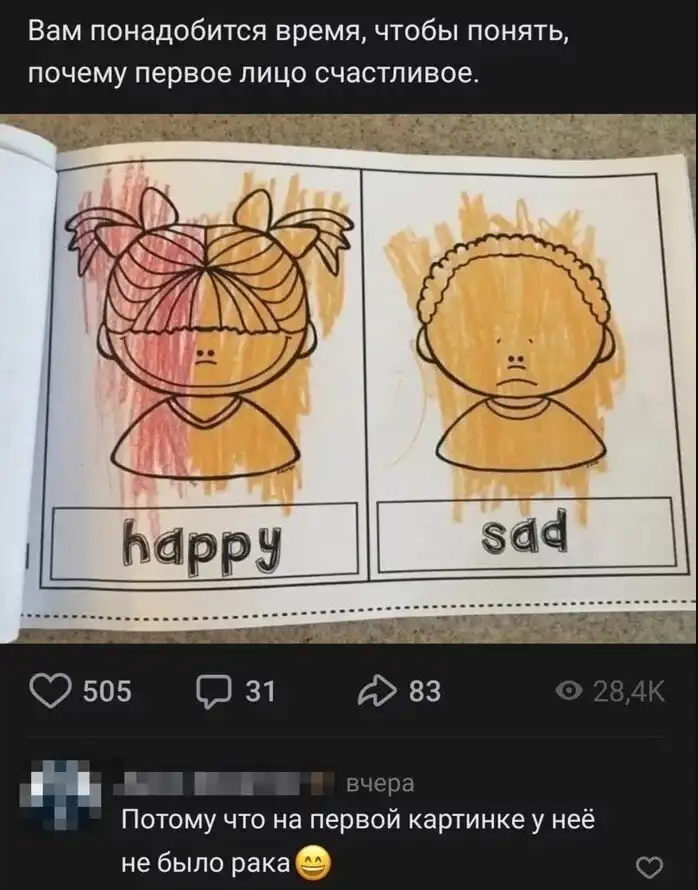Click the 28,4K views count
The width and height of the screenshot is (698, 890).
coord(628,691)
